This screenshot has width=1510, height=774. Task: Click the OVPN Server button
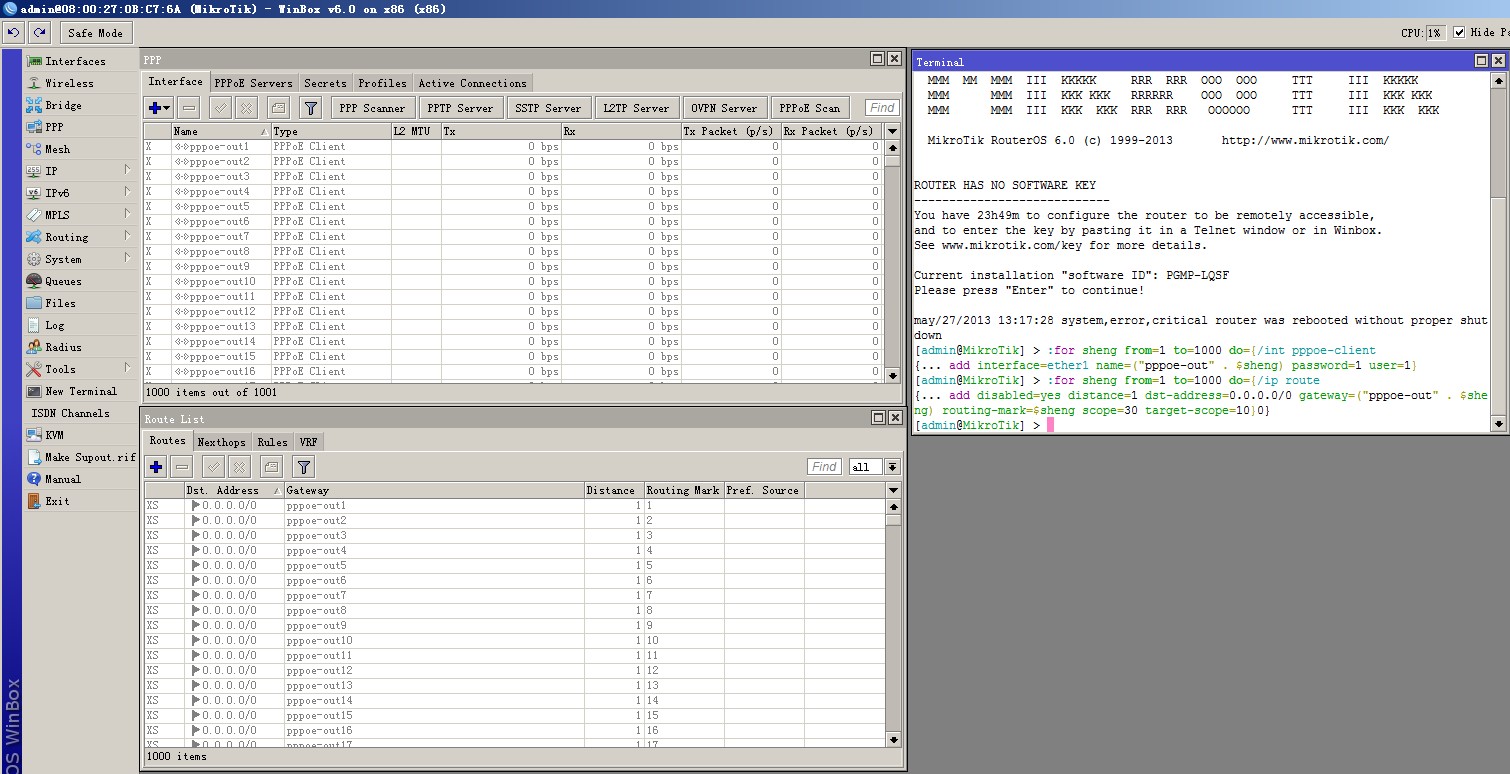click(x=724, y=108)
